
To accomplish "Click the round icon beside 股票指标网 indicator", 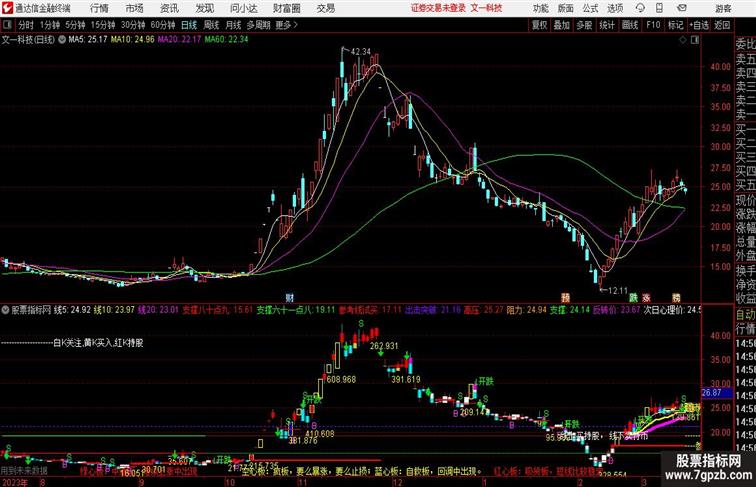I will tap(5, 310).
